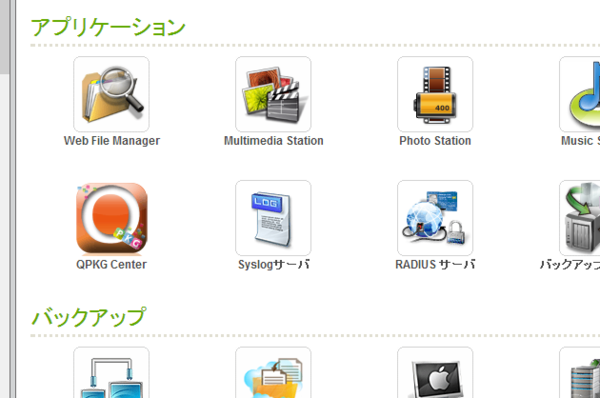The height and width of the screenshot is (398, 600).
Task: Click the vertical scrollbar handle on the left edge
Action: (4, 37)
